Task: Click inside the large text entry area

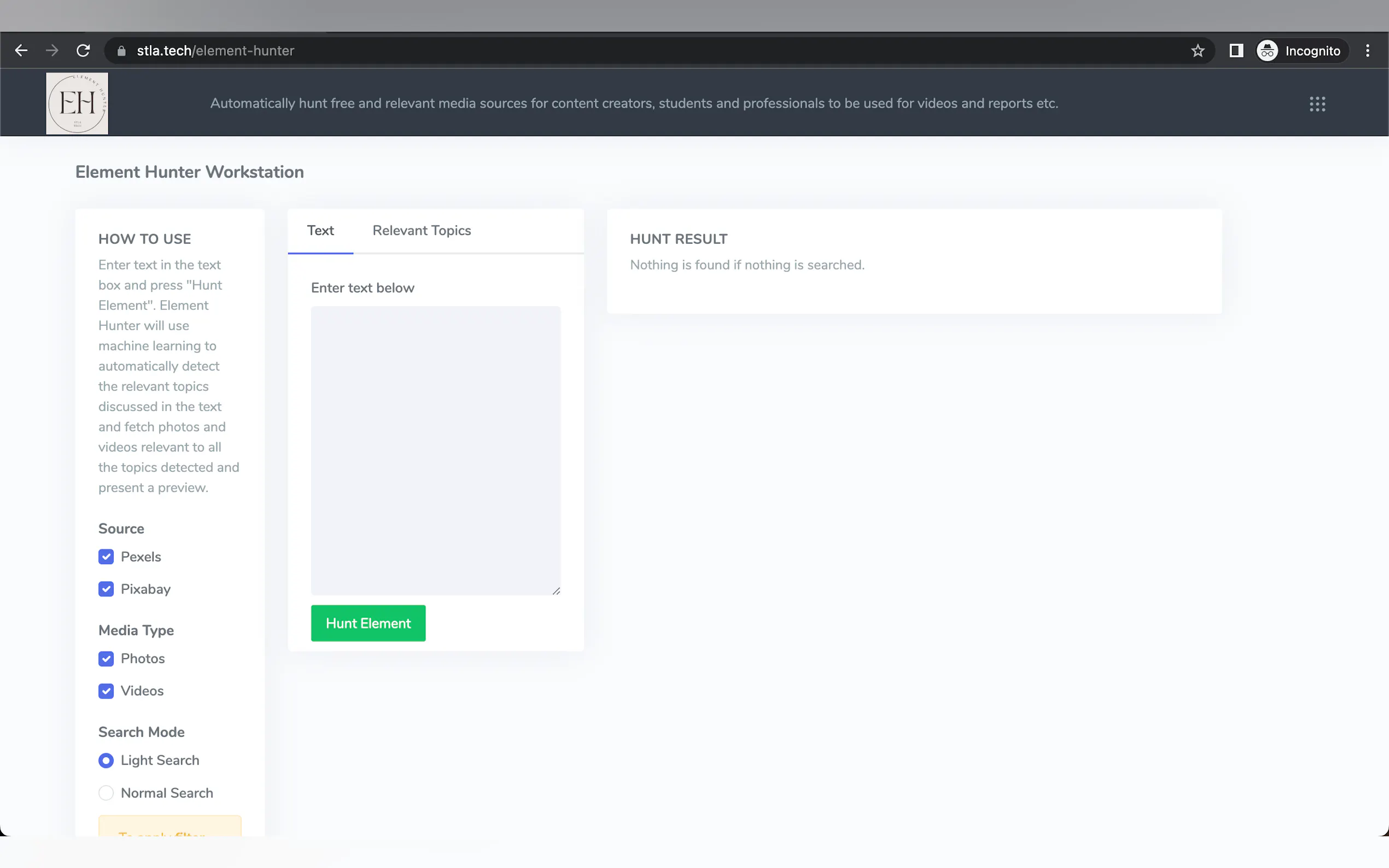Action: point(435,450)
